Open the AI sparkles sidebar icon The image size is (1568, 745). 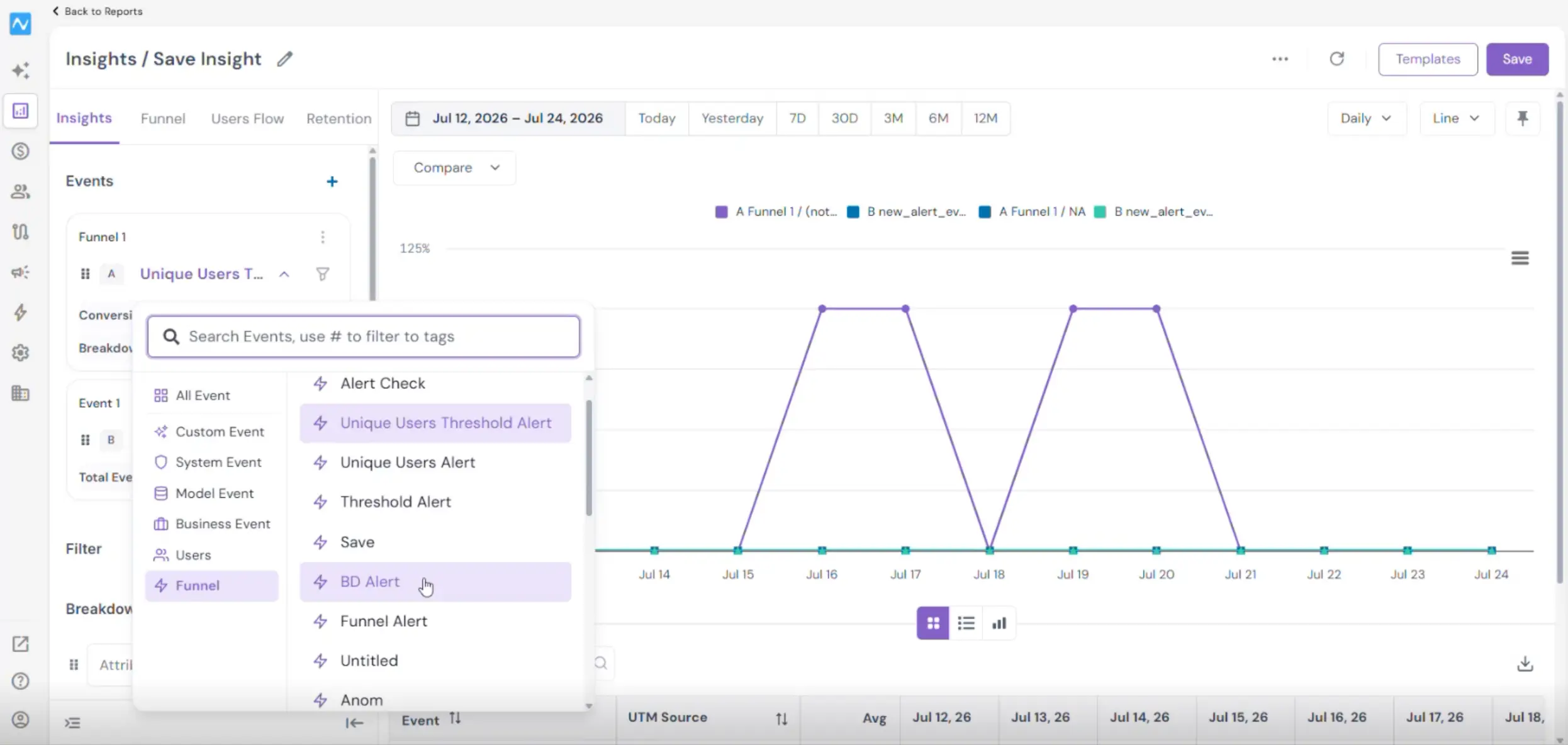click(x=20, y=70)
